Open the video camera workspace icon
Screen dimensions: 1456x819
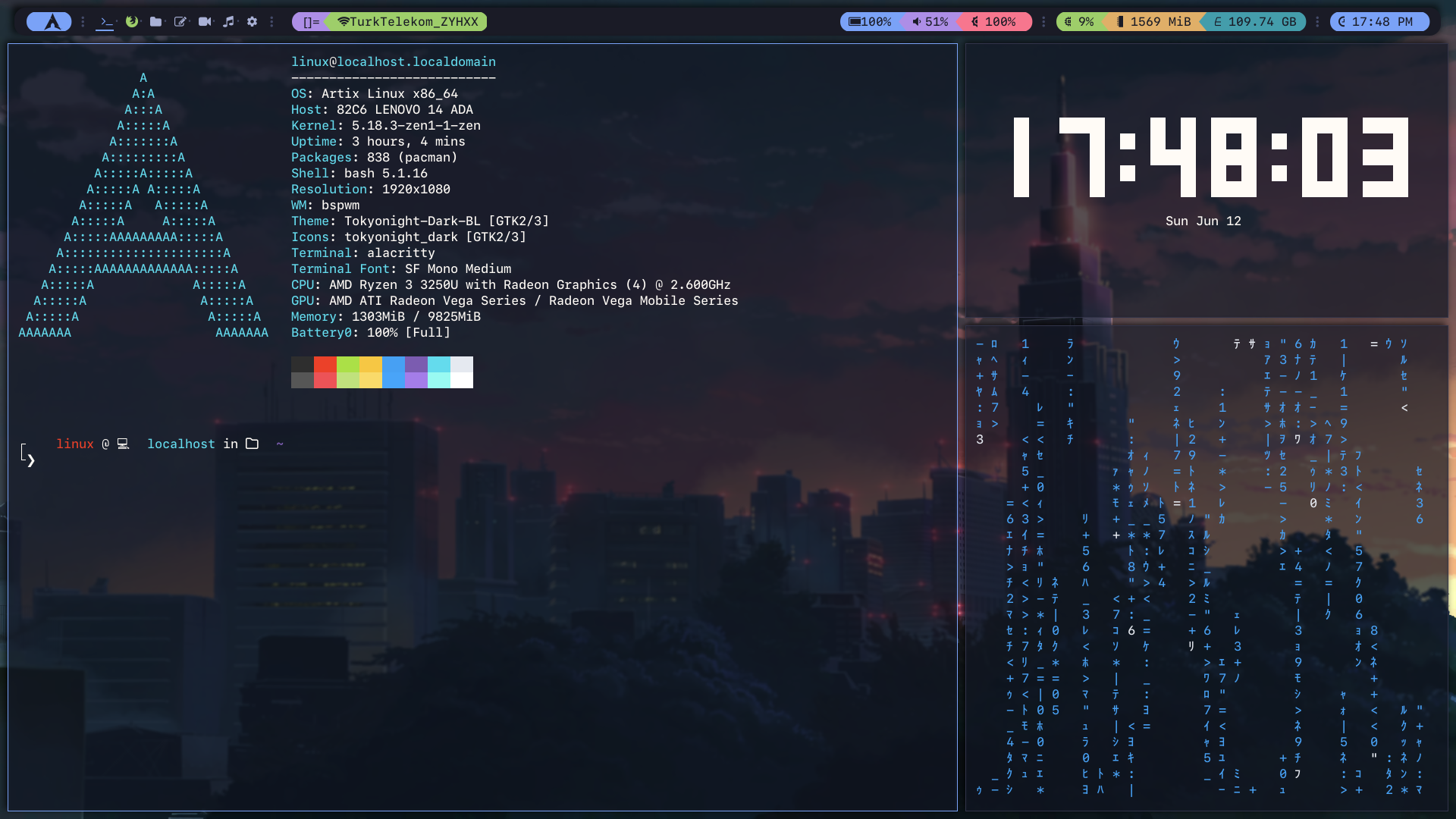coord(205,22)
